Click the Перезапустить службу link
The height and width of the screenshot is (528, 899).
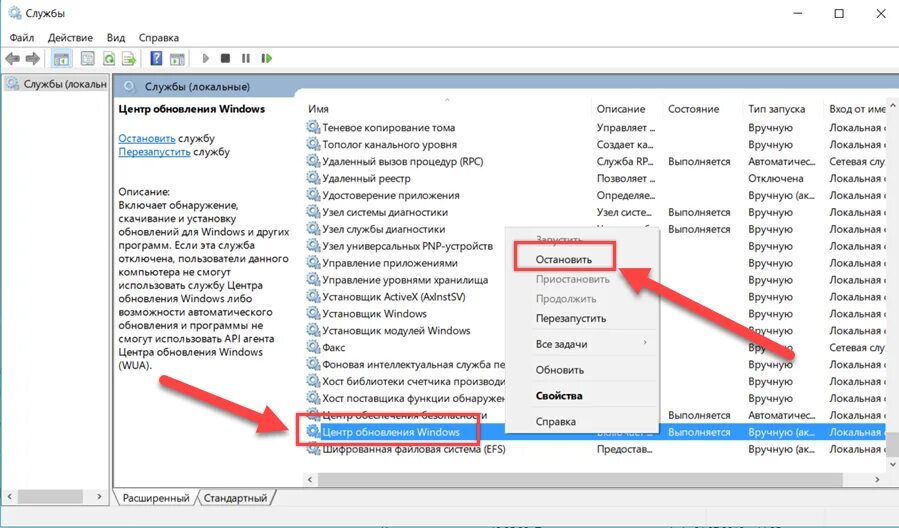(x=154, y=152)
